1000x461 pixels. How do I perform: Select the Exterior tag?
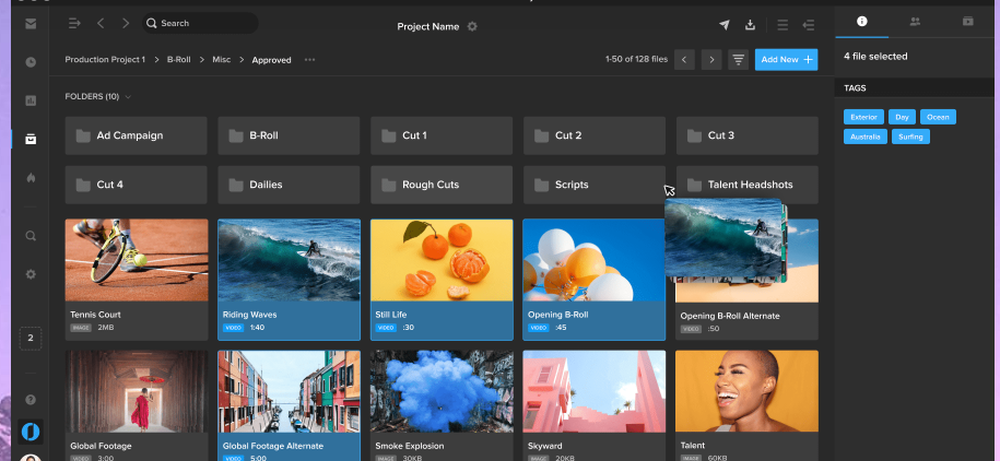point(864,117)
